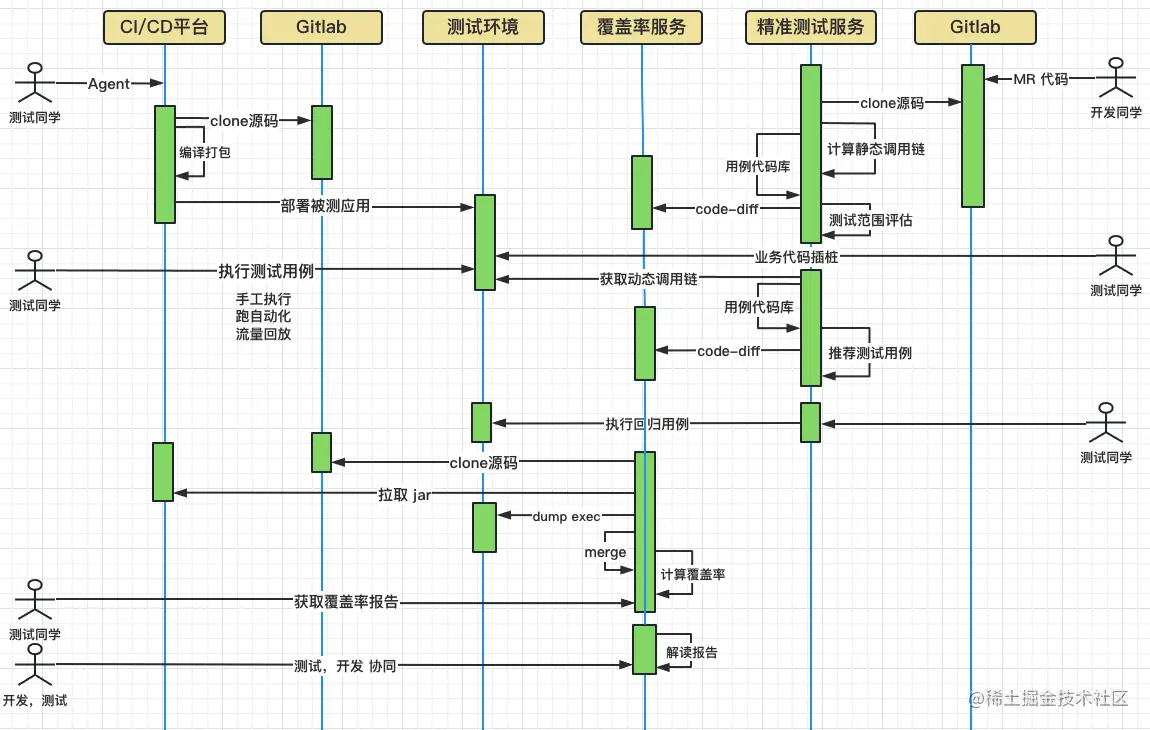Click the merge self-call label

(x=605, y=552)
